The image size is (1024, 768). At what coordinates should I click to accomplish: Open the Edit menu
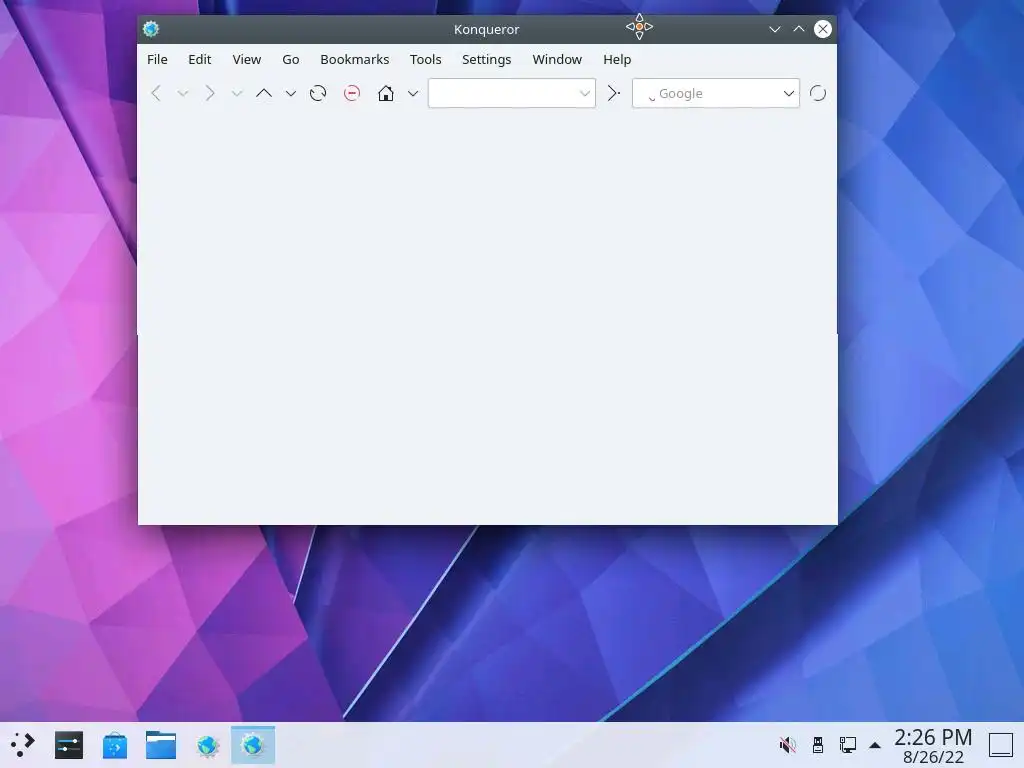(x=200, y=59)
